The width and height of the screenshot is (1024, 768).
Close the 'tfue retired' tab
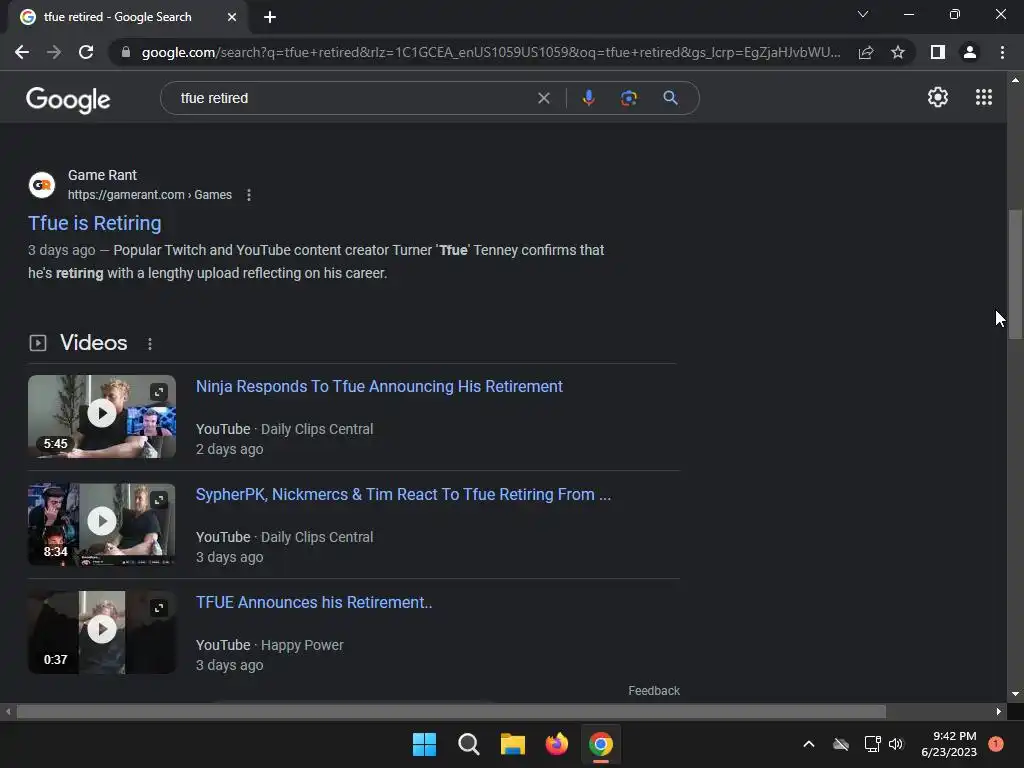click(x=232, y=17)
